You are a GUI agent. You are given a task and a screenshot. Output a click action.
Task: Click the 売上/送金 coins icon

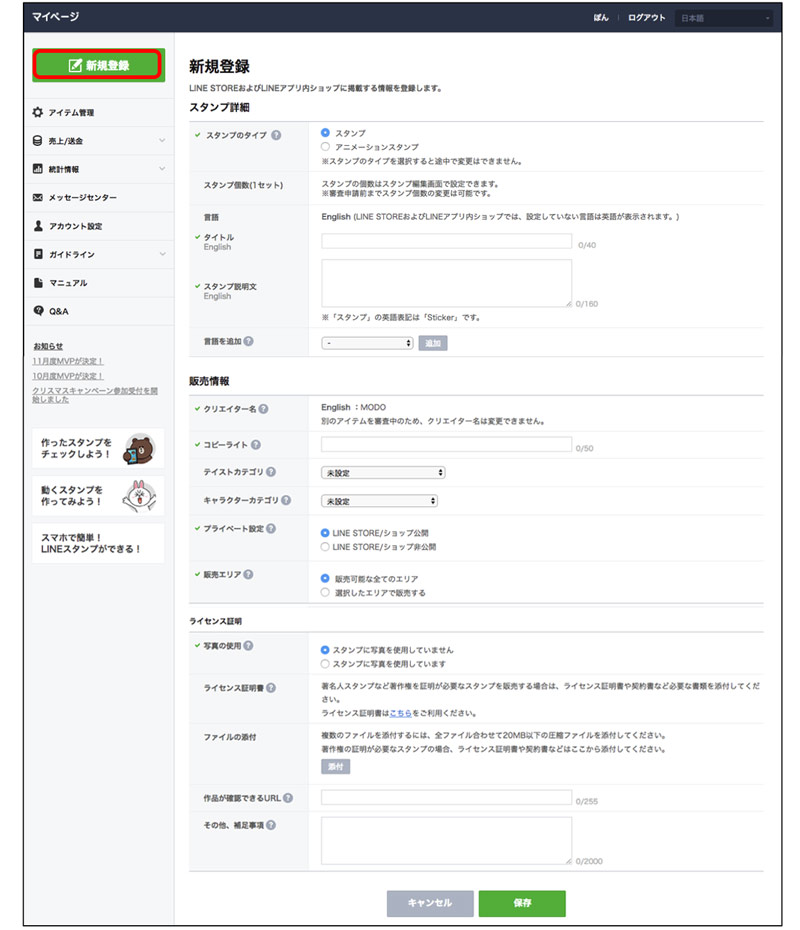point(37,139)
